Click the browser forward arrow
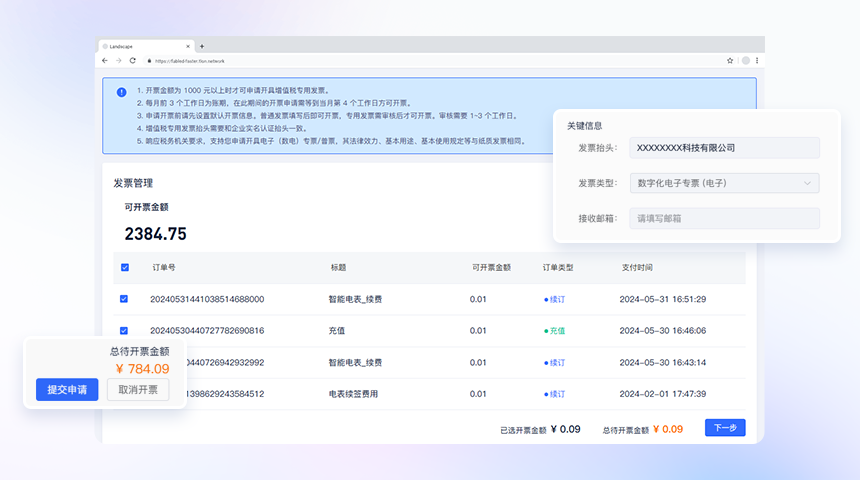860x480 pixels. tap(118, 61)
